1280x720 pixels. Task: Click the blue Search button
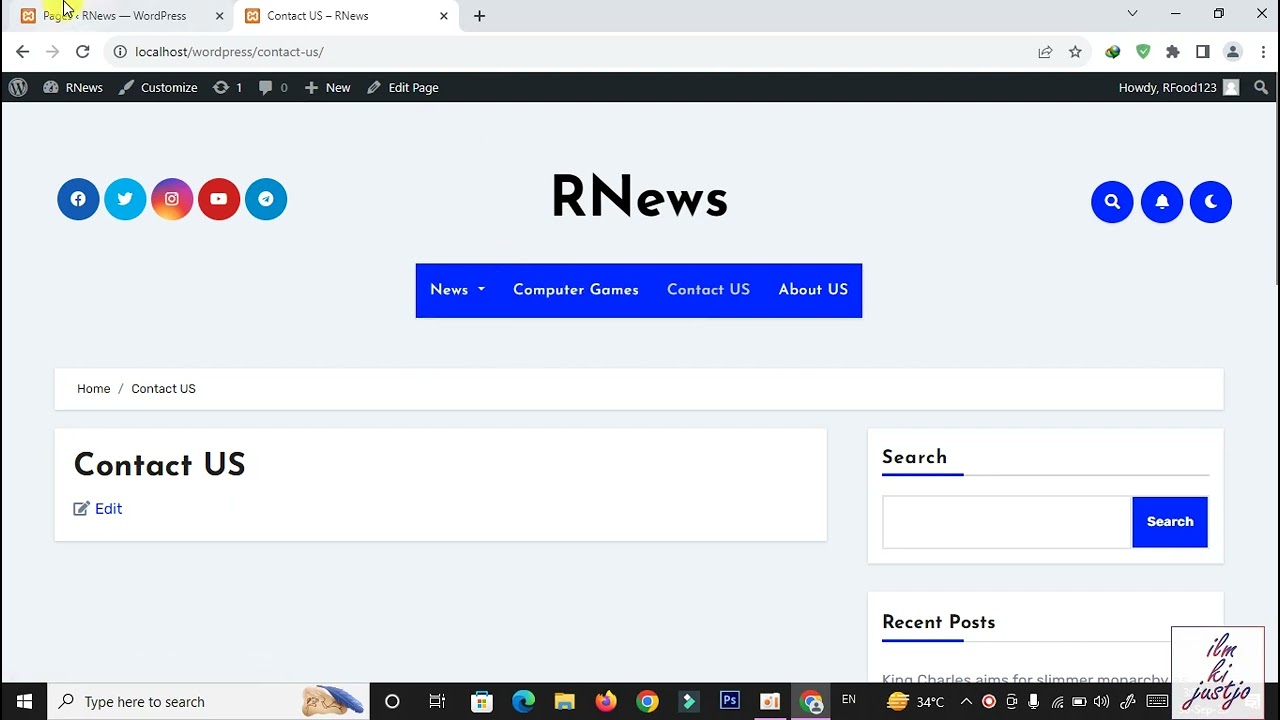(x=1170, y=522)
